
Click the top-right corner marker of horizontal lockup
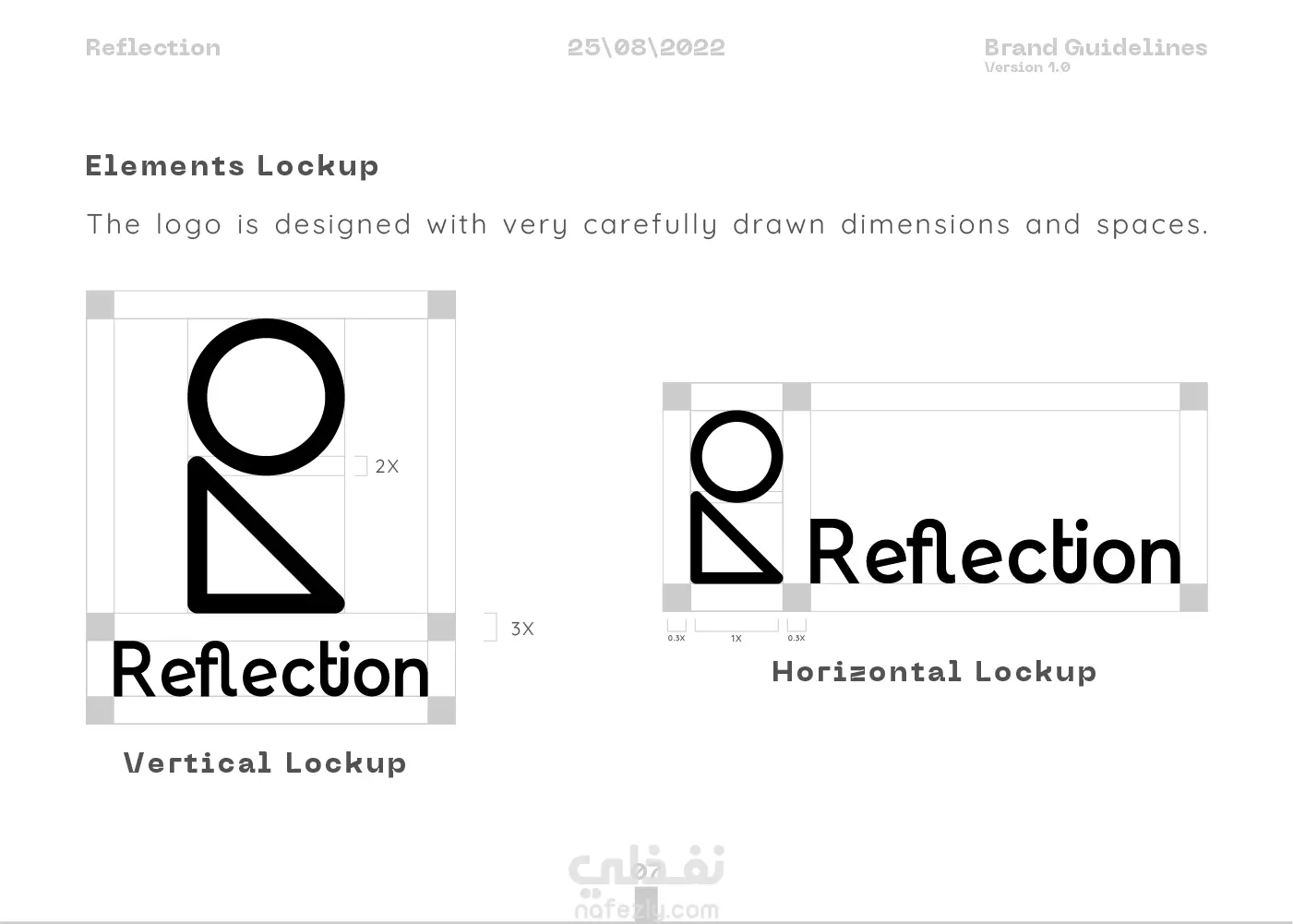1195,395
